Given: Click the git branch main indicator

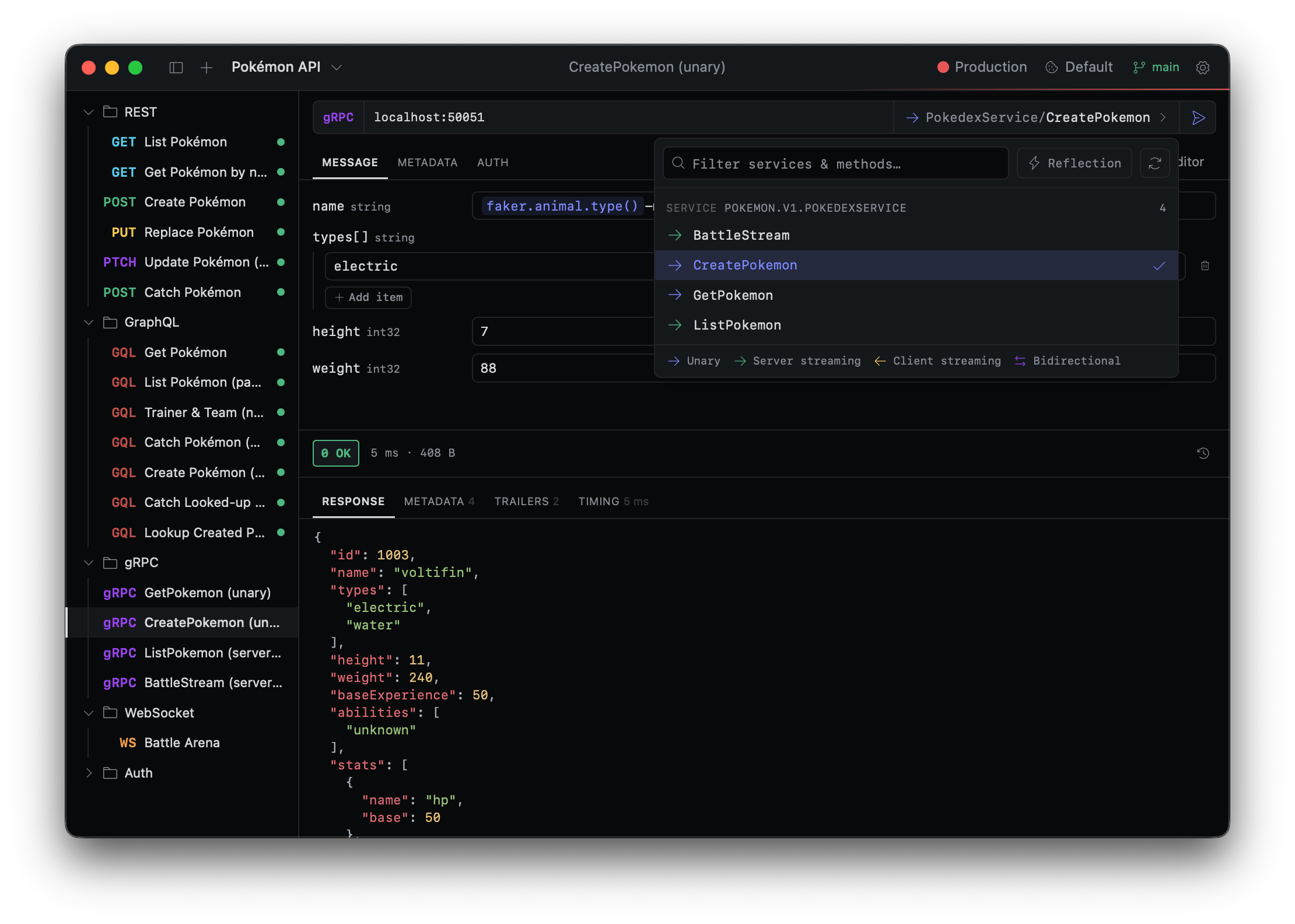Looking at the screenshot, I should pyautogui.click(x=1156, y=68).
